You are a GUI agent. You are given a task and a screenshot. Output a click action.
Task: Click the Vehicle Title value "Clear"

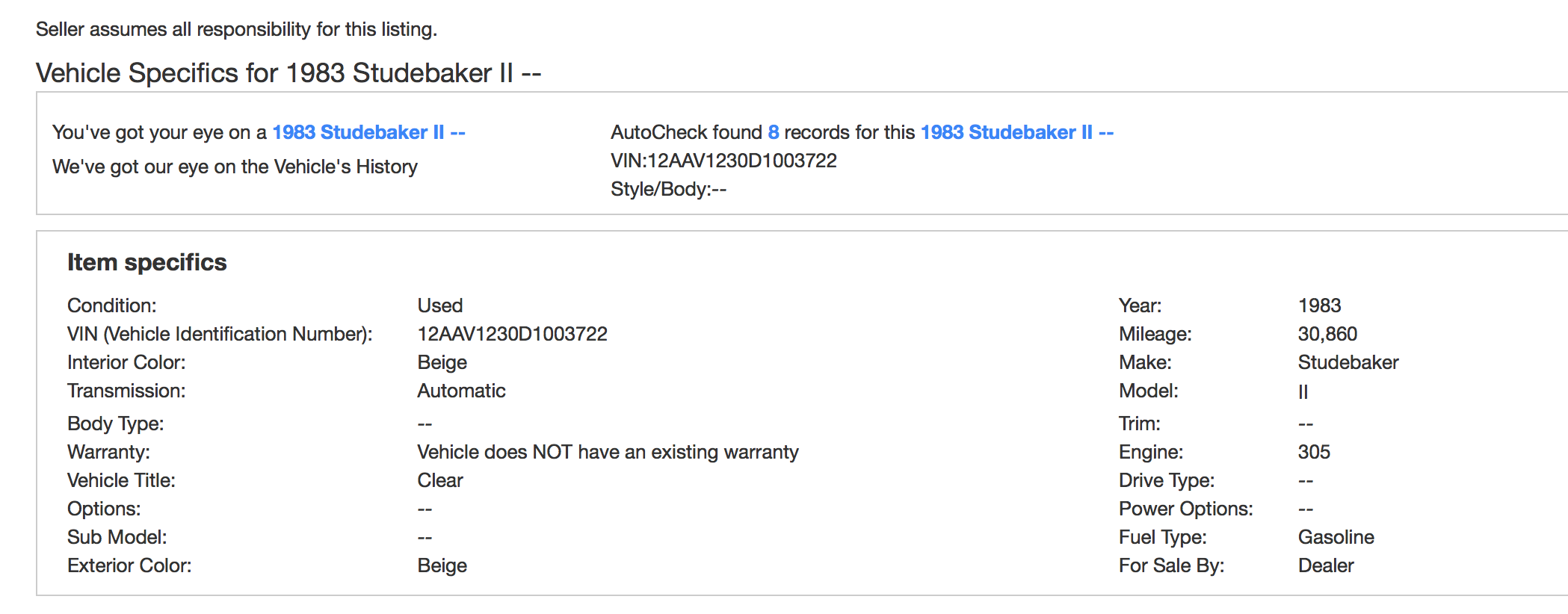(440, 480)
